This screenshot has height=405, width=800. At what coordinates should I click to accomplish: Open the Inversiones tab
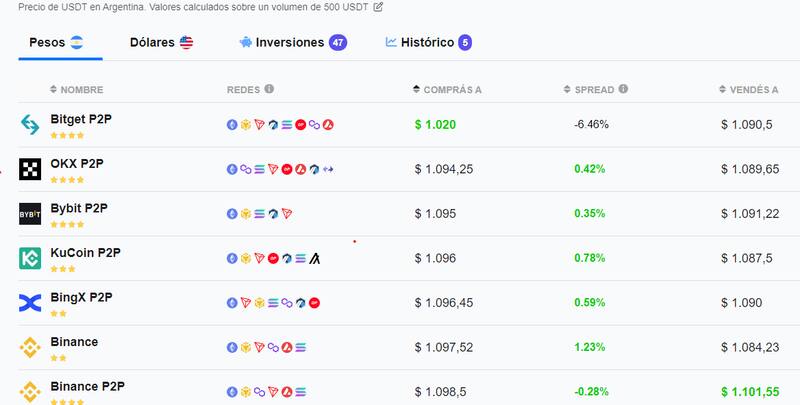[292, 43]
